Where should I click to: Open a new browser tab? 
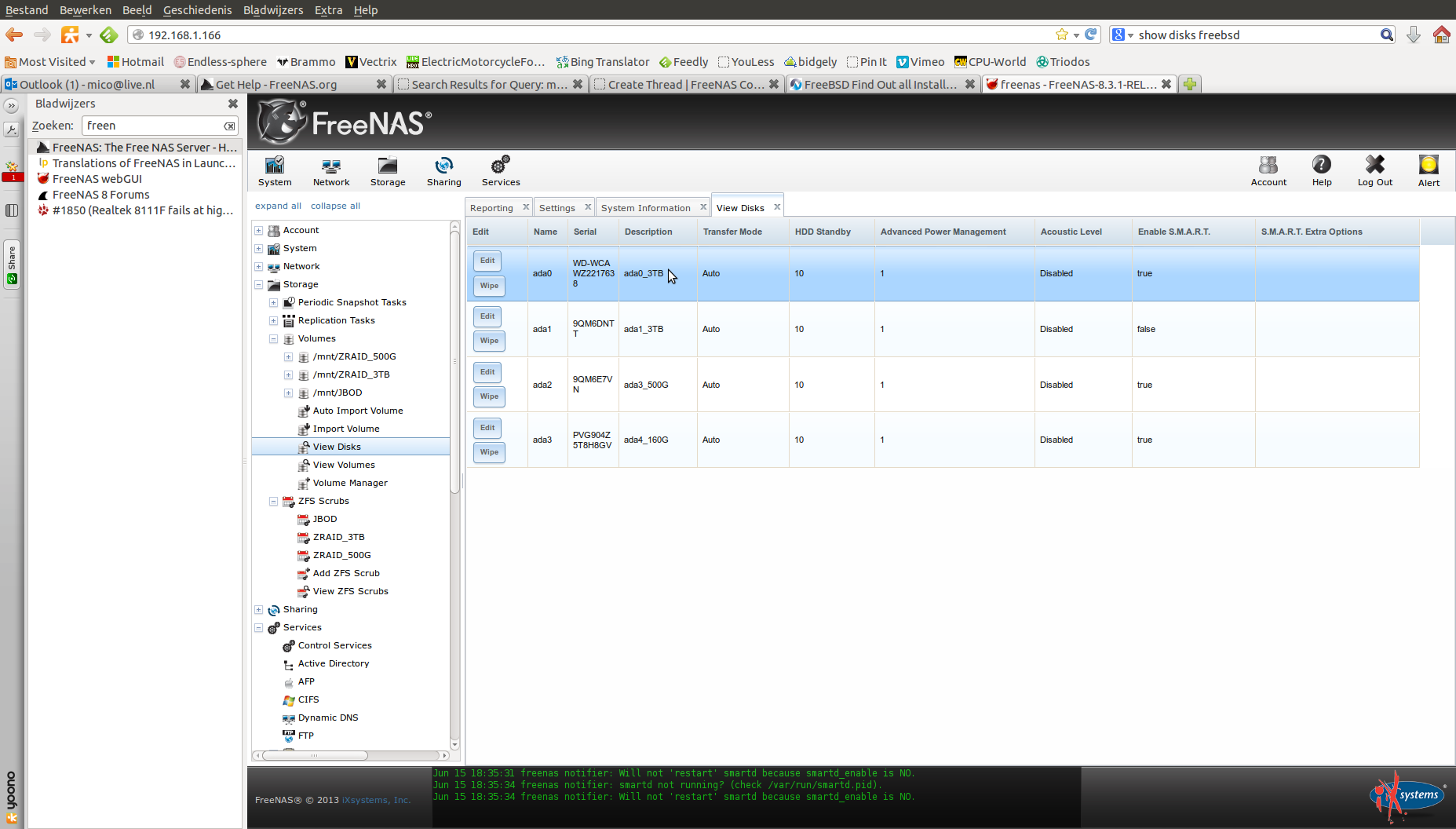click(1190, 84)
